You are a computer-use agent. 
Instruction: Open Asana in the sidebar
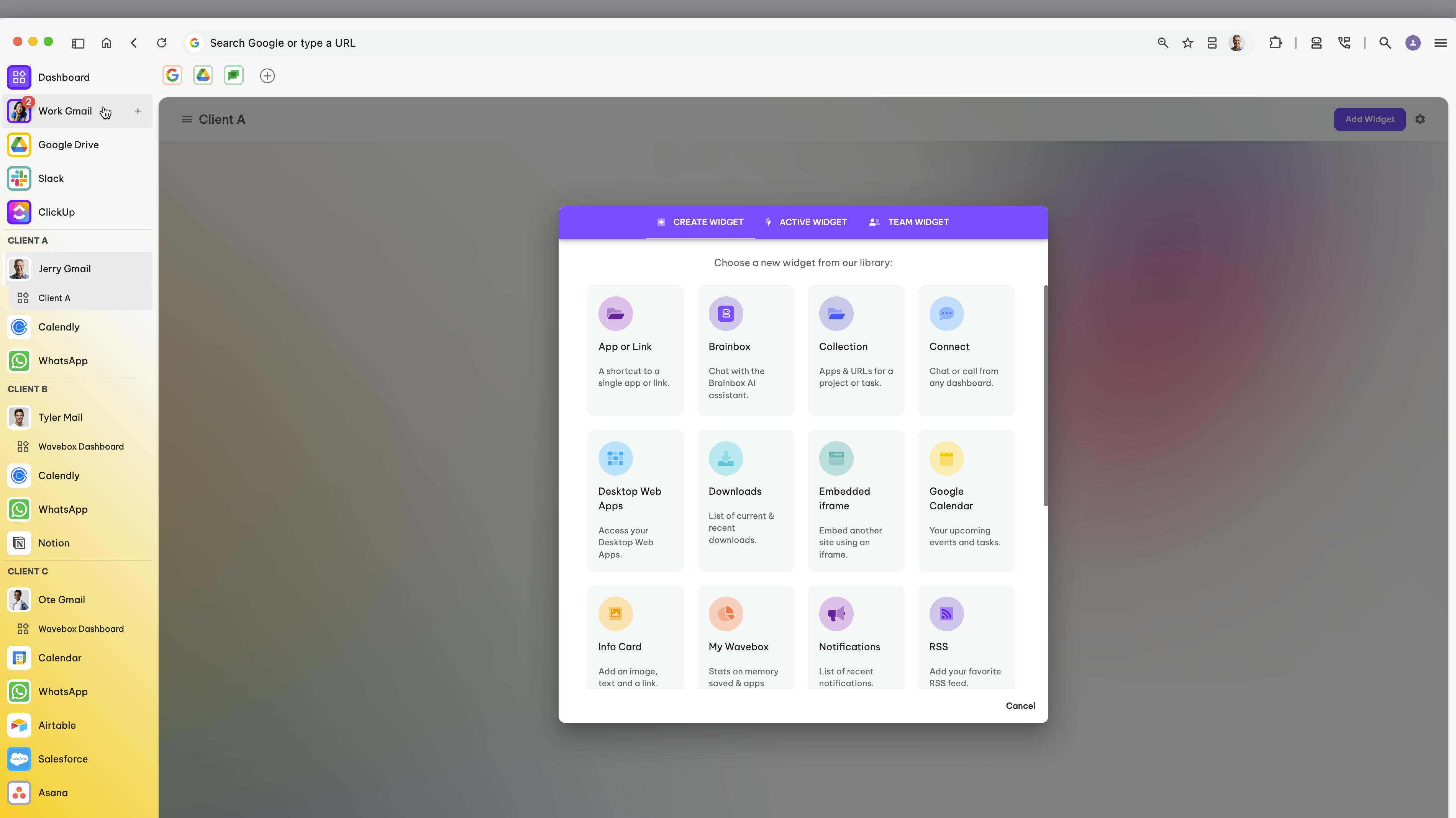coord(77,793)
